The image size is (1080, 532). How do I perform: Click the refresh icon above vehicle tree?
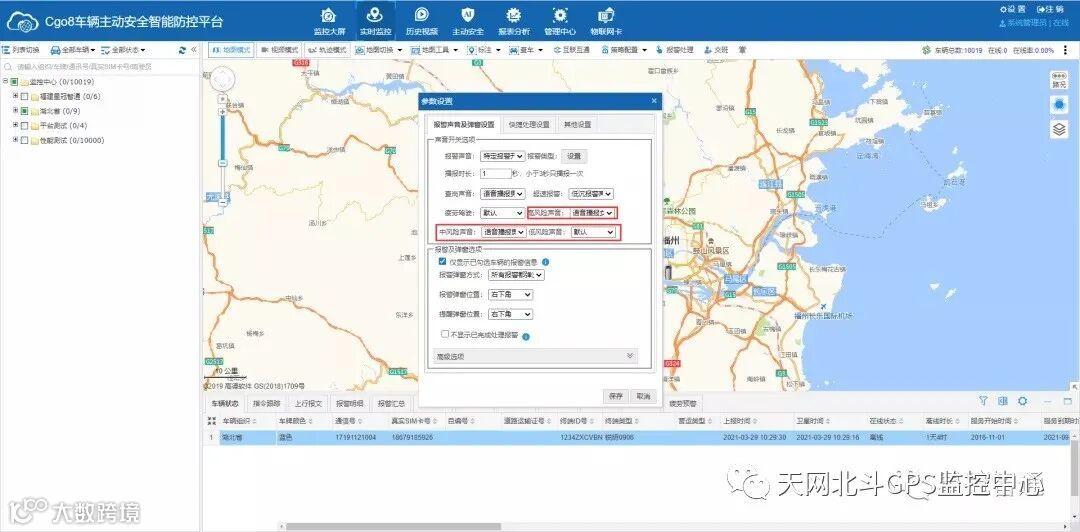click(x=182, y=50)
